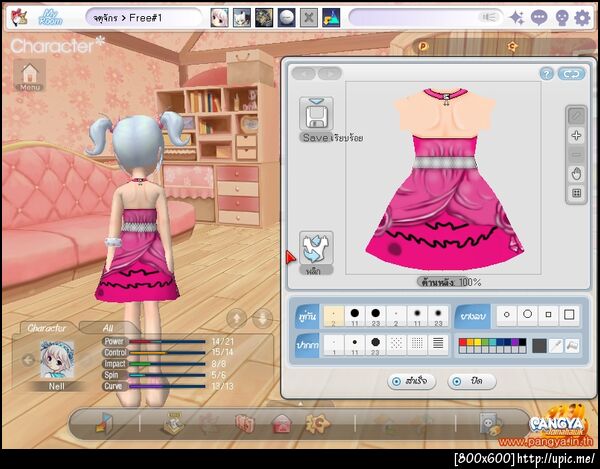Select the eyedropper color picker tool
This screenshot has height=469, width=600.
[x=555, y=346]
